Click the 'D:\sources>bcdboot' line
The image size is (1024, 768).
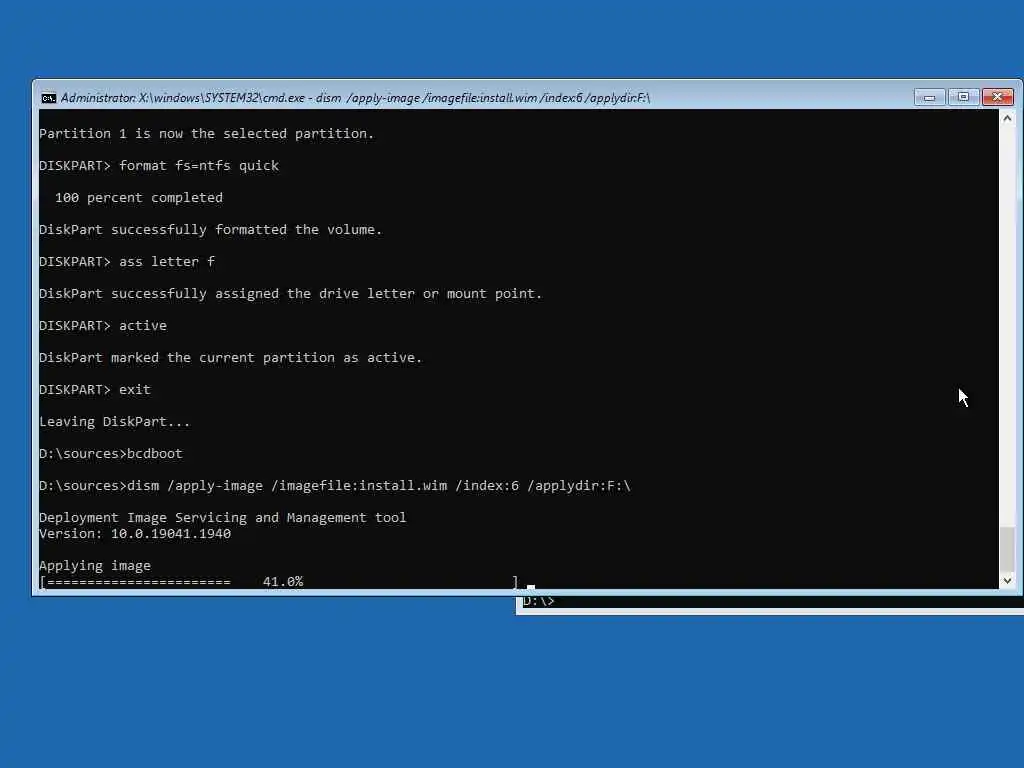(x=110, y=453)
